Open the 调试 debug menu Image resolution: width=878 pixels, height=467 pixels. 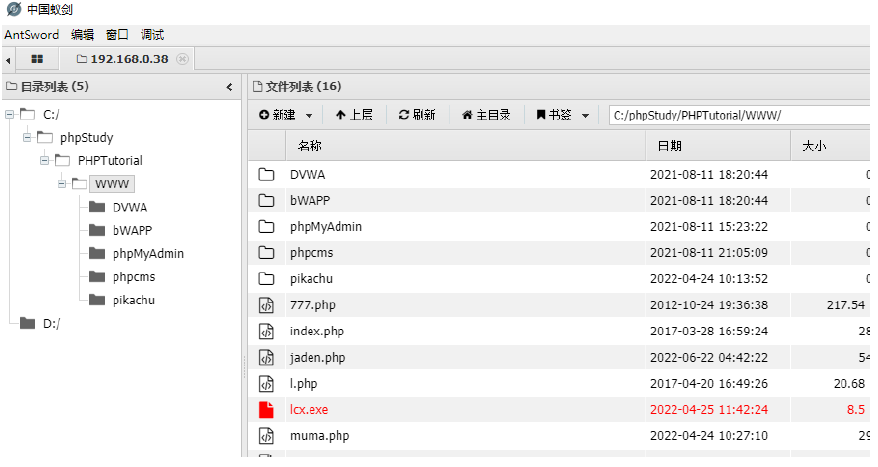pos(152,34)
